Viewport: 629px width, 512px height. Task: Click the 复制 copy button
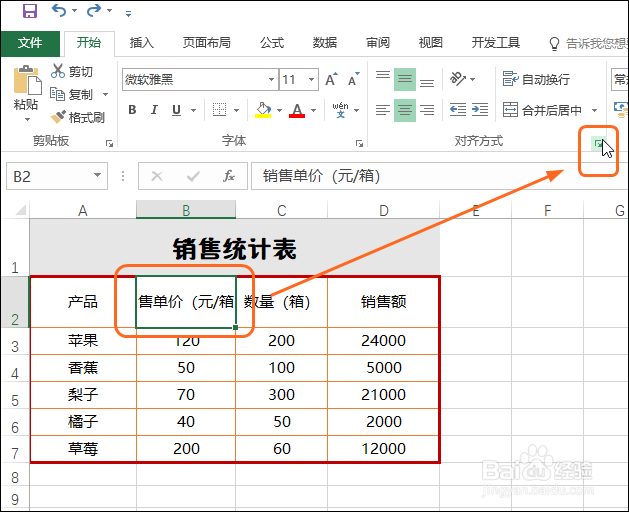[72, 94]
